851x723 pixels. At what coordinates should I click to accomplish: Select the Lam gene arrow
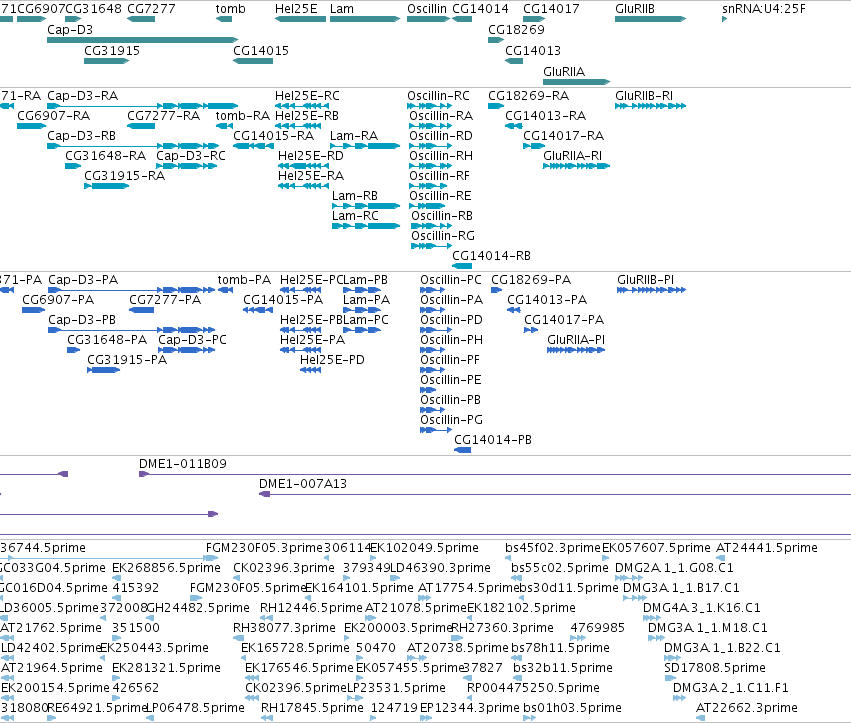click(365, 19)
